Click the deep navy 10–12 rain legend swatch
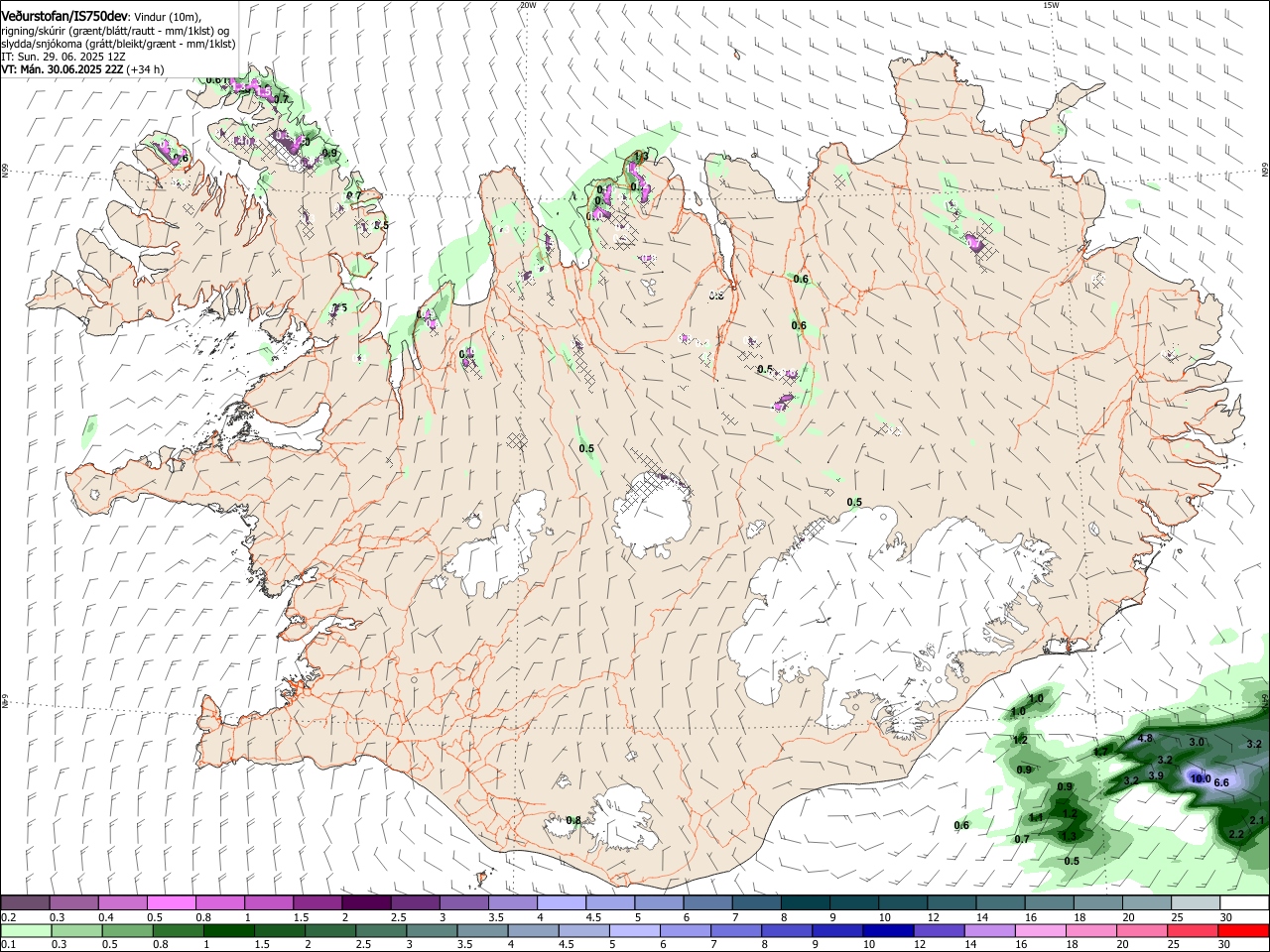 click(x=888, y=930)
